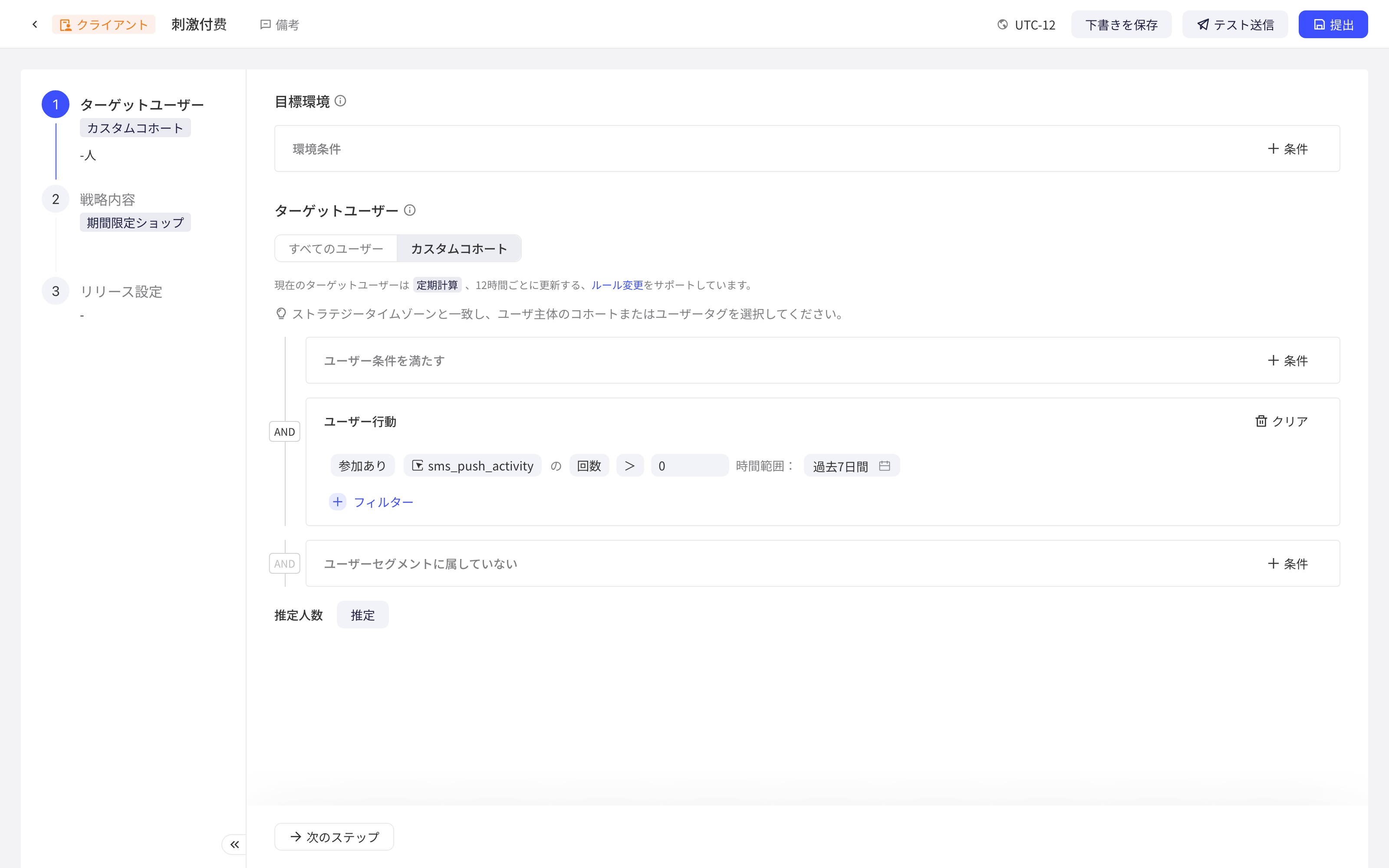Open the greater-than operator dropdown
This screenshot has width=1389, height=868.
click(630, 466)
